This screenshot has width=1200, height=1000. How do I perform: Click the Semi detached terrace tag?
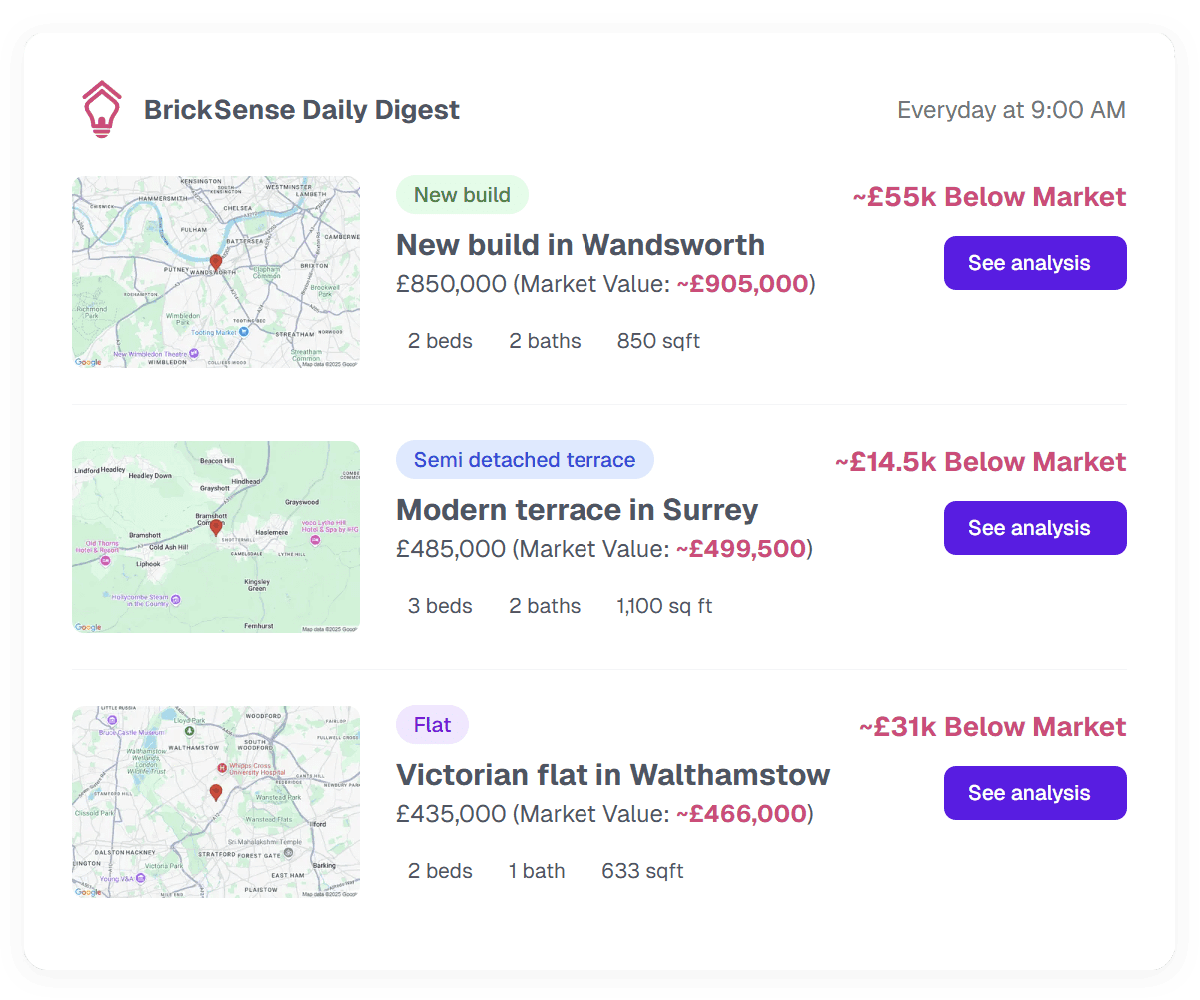[x=525, y=460]
